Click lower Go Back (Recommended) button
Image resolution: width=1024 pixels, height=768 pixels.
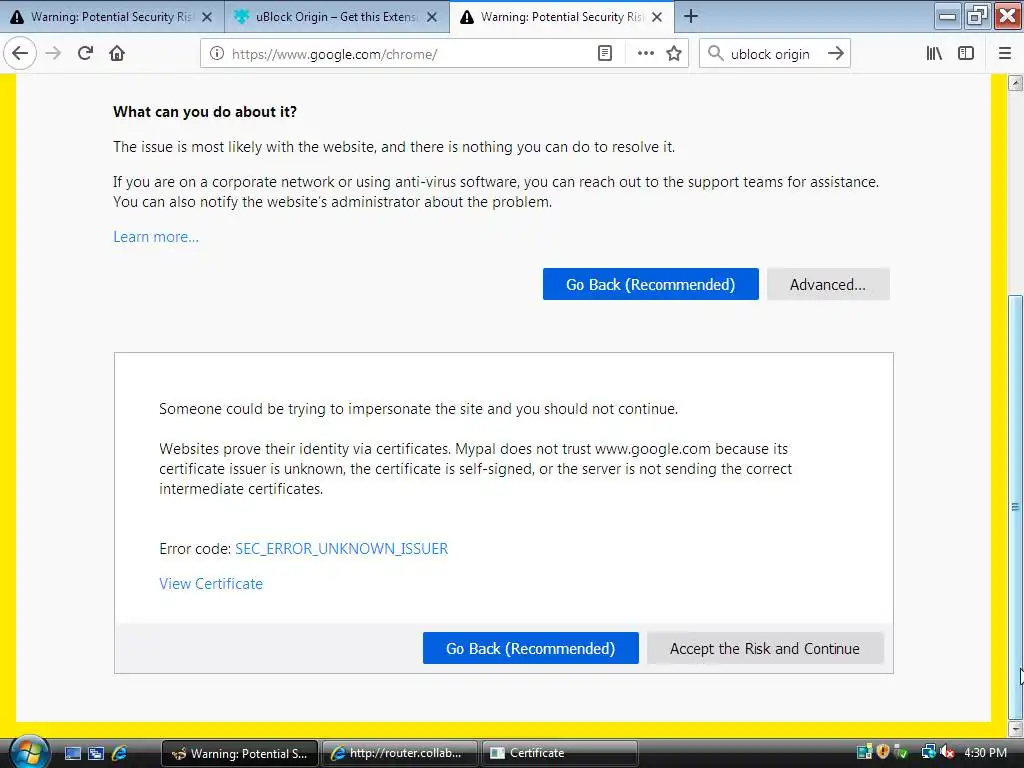click(530, 648)
